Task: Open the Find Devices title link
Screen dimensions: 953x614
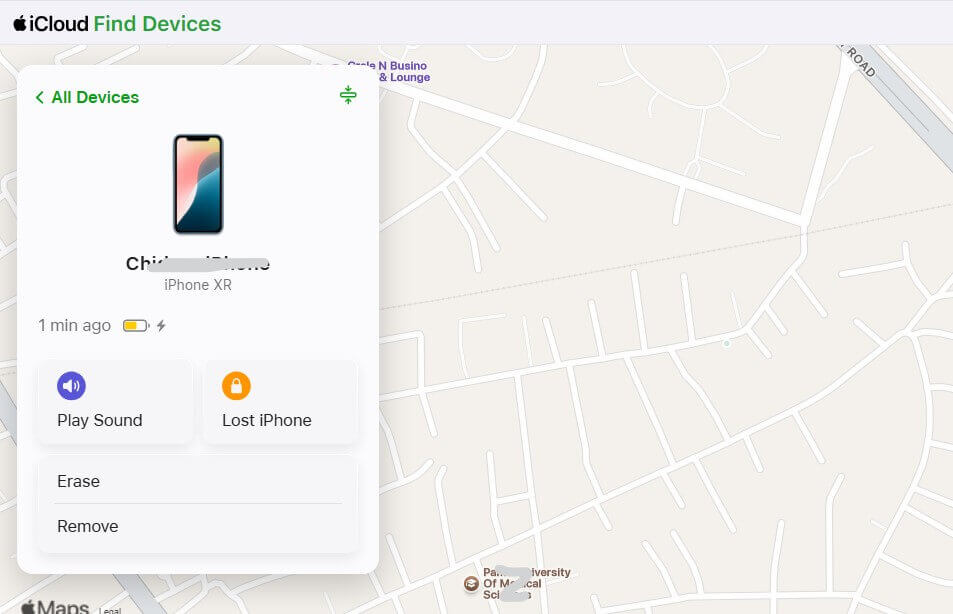Action: coord(157,24)
